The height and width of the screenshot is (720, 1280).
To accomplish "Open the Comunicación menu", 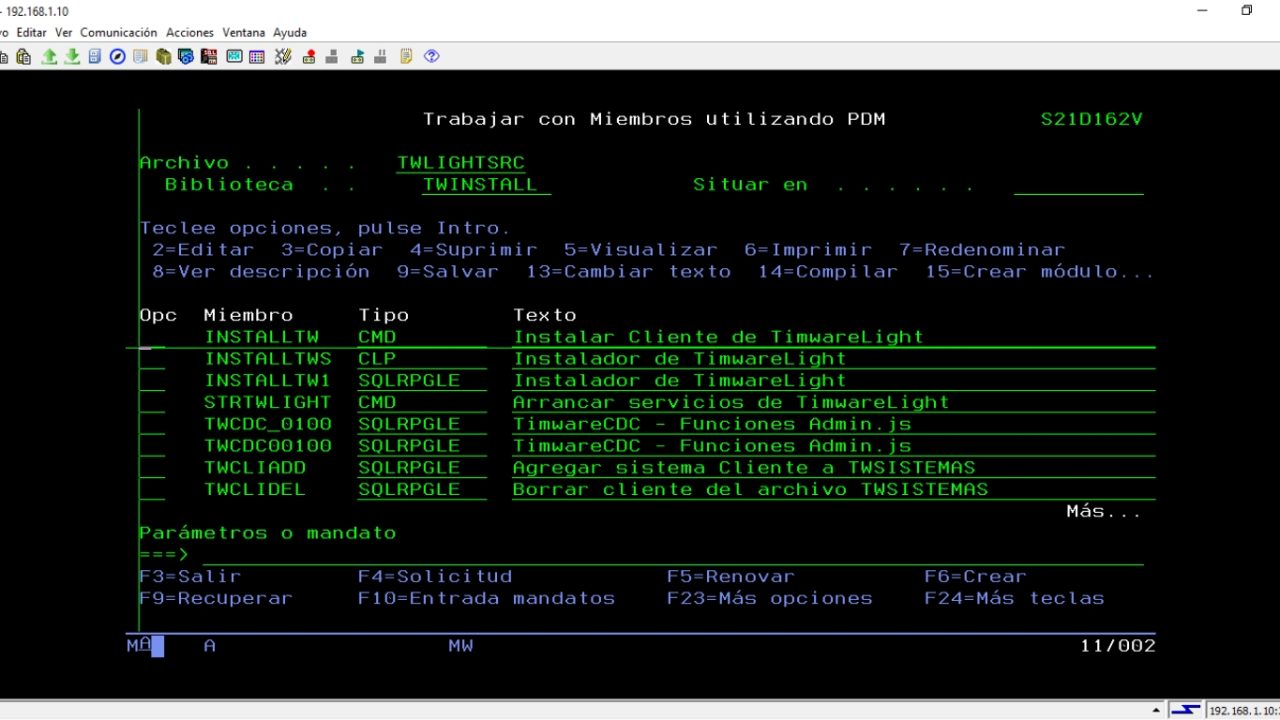I will coord(119,32).
